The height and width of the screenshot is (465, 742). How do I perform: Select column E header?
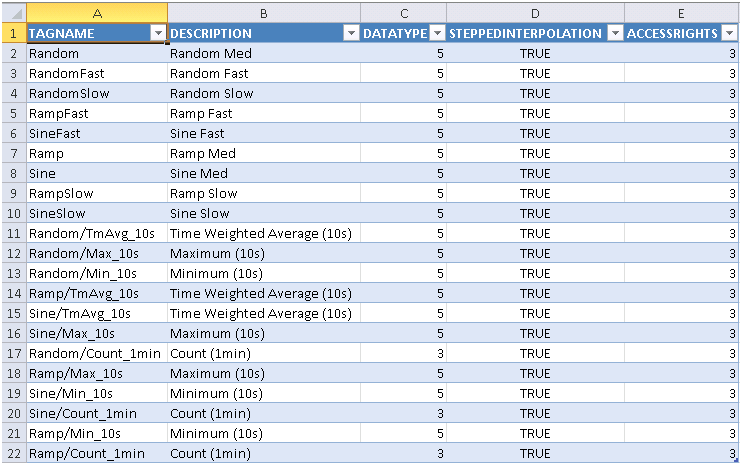coord(681,13)
